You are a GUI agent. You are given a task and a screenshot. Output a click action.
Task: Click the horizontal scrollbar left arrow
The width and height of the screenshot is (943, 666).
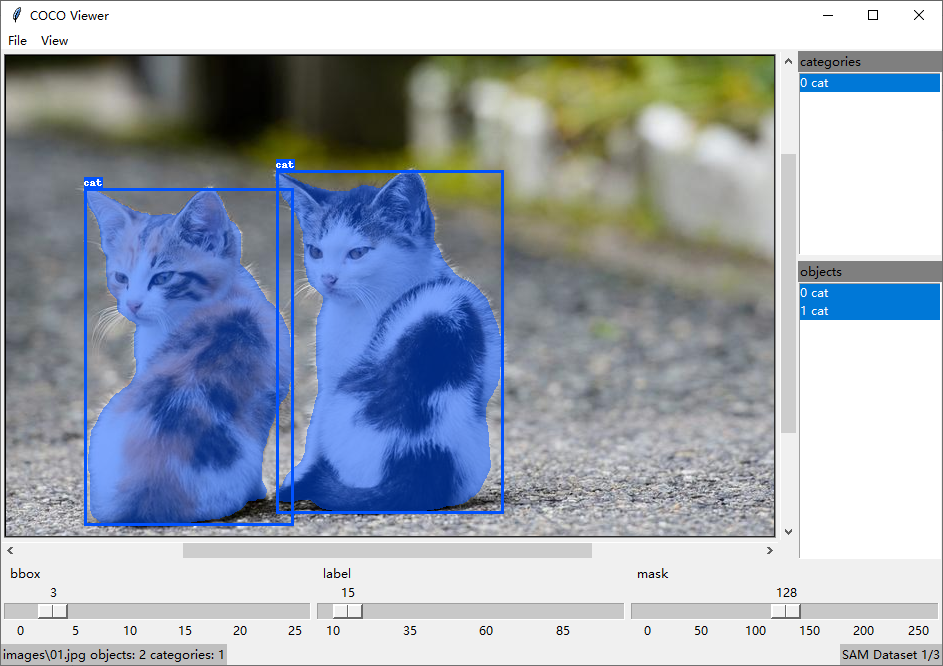click(x=10, y=550)
